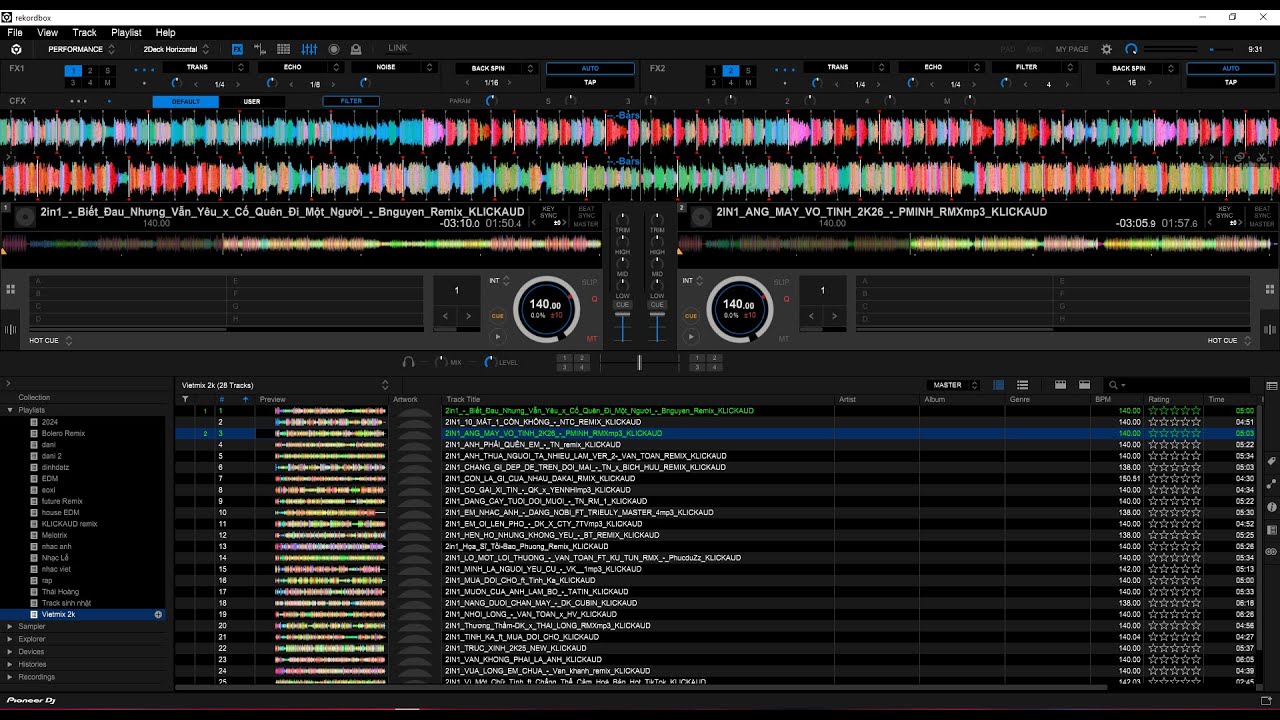The image size is (1280, 720).
Task: Hit the CUE button on Deck 2
Action: coord(690,316)
